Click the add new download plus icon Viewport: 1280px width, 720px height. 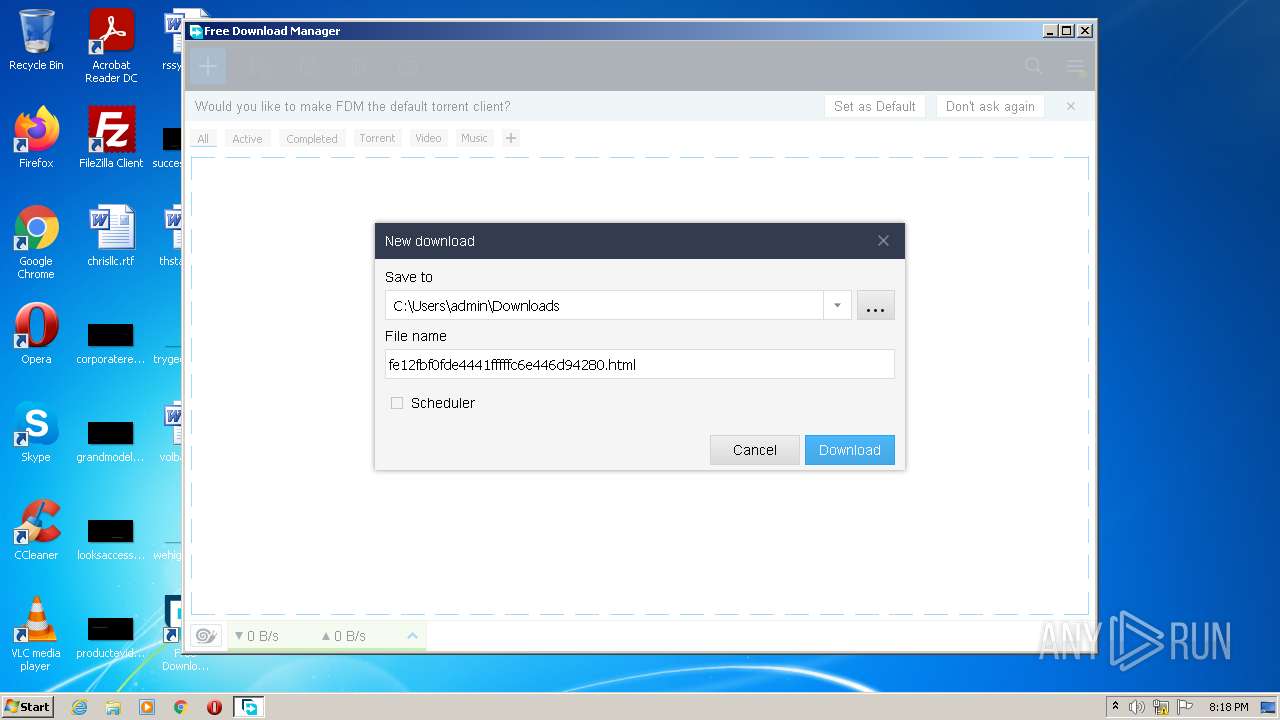(207, 67)
